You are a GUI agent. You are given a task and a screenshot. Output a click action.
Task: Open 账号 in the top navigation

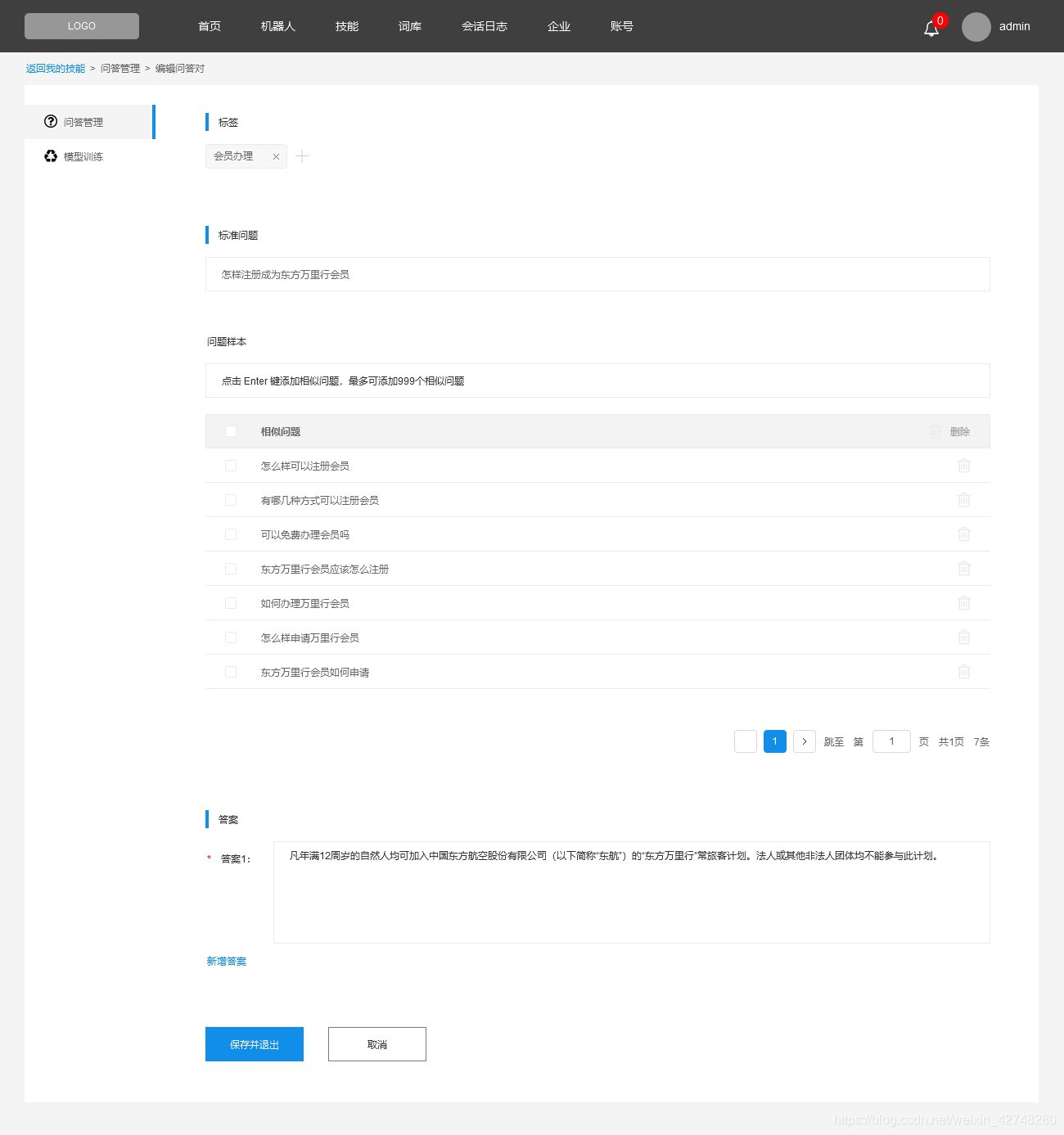[622, 26]
